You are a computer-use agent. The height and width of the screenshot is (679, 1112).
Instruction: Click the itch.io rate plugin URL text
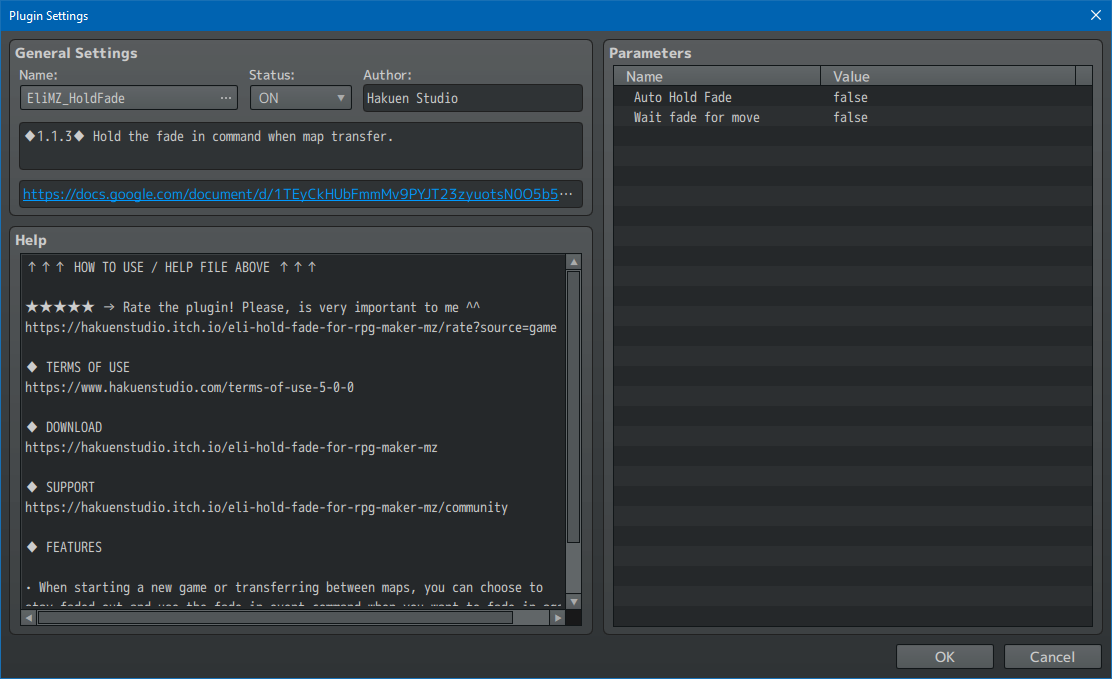(x=291, y=328)
